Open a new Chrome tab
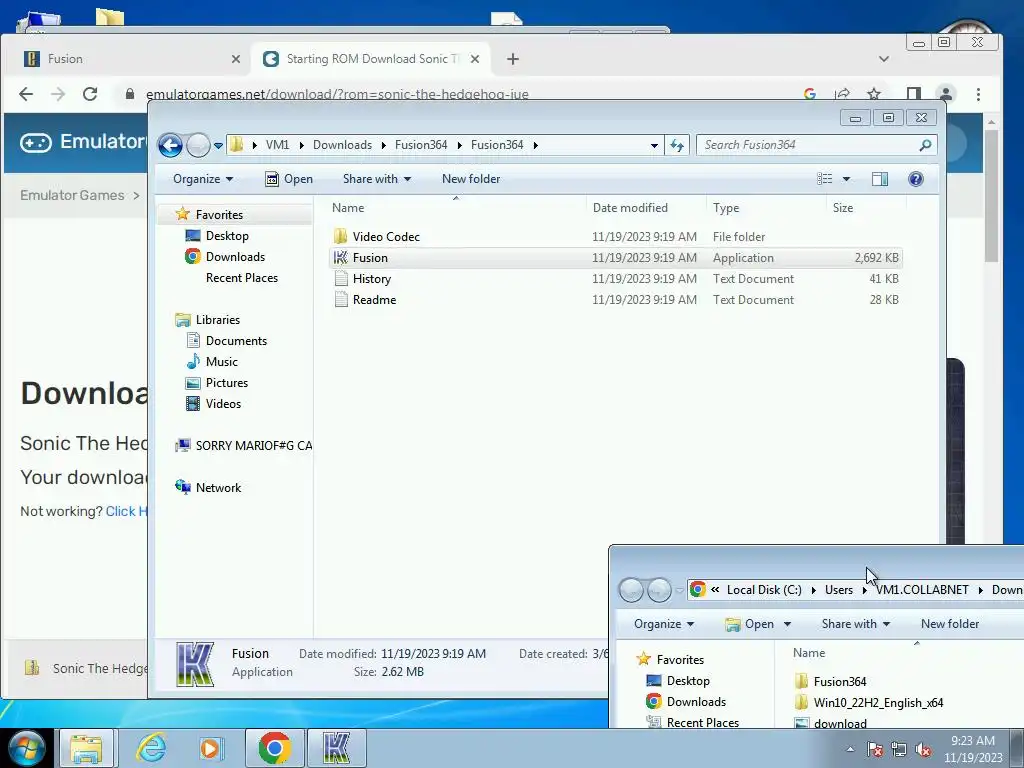 pyautogui.click(x=513, y=59)
